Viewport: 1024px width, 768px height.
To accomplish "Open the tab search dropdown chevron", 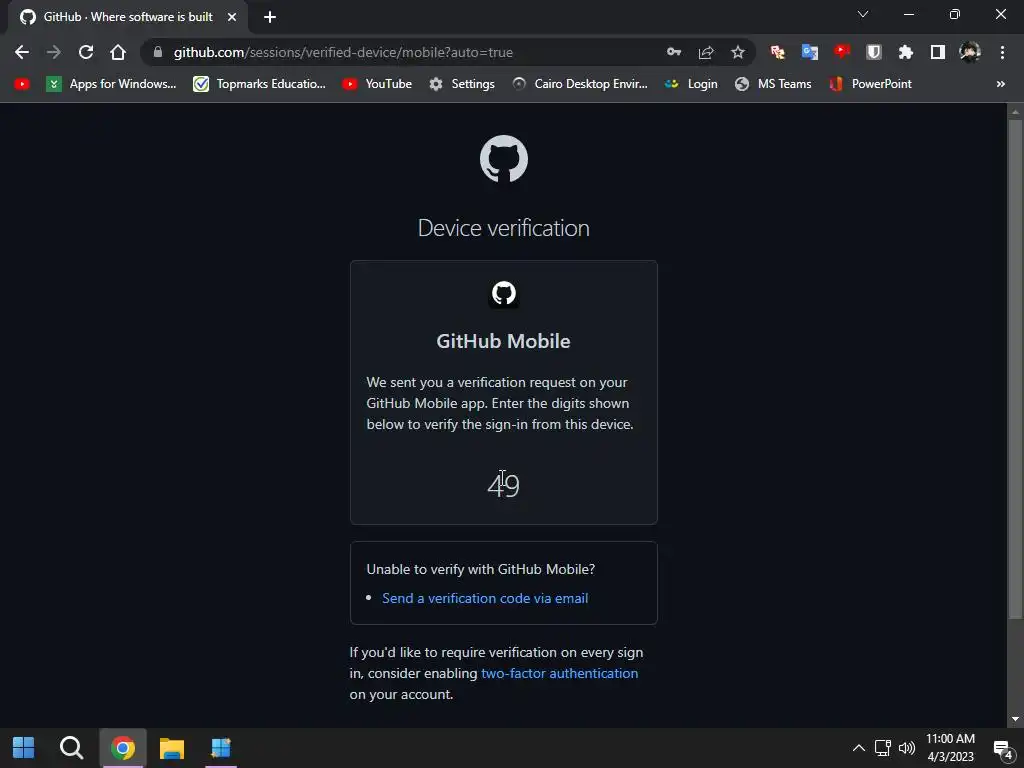I will 863,14.
